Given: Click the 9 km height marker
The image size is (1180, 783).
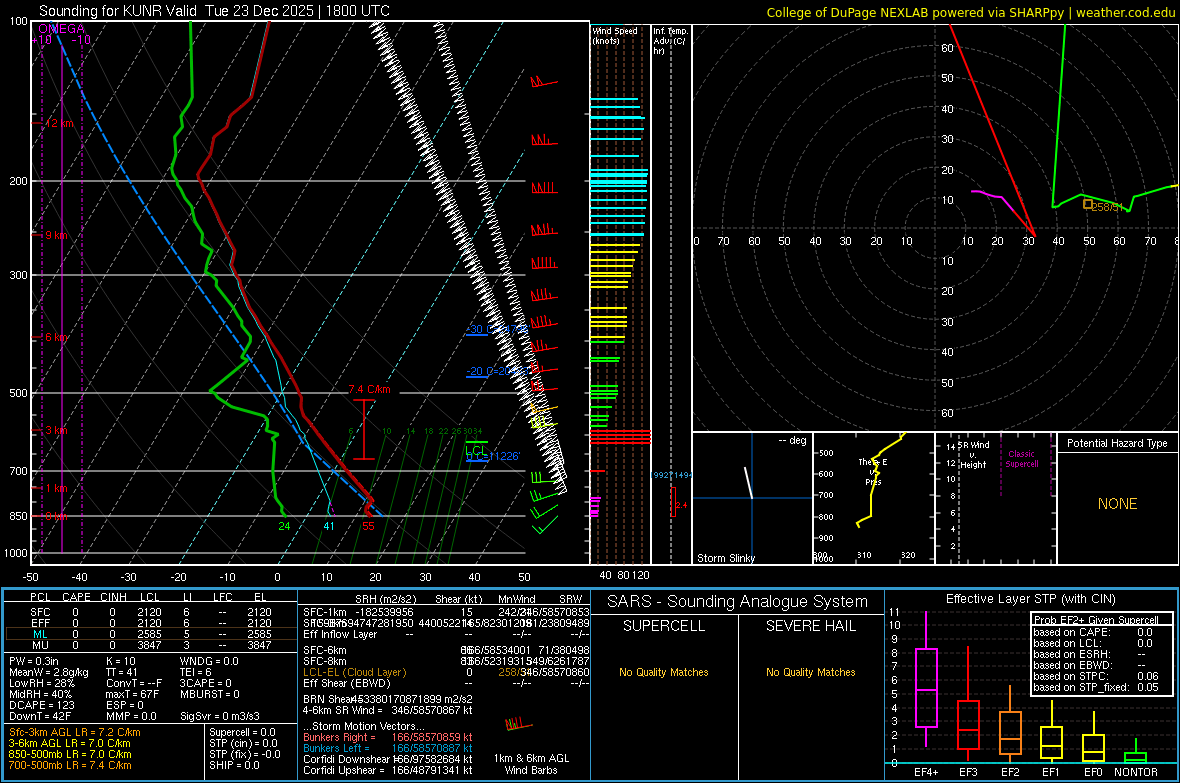Looking at the screenshot, I should click(x=56, y=235).
